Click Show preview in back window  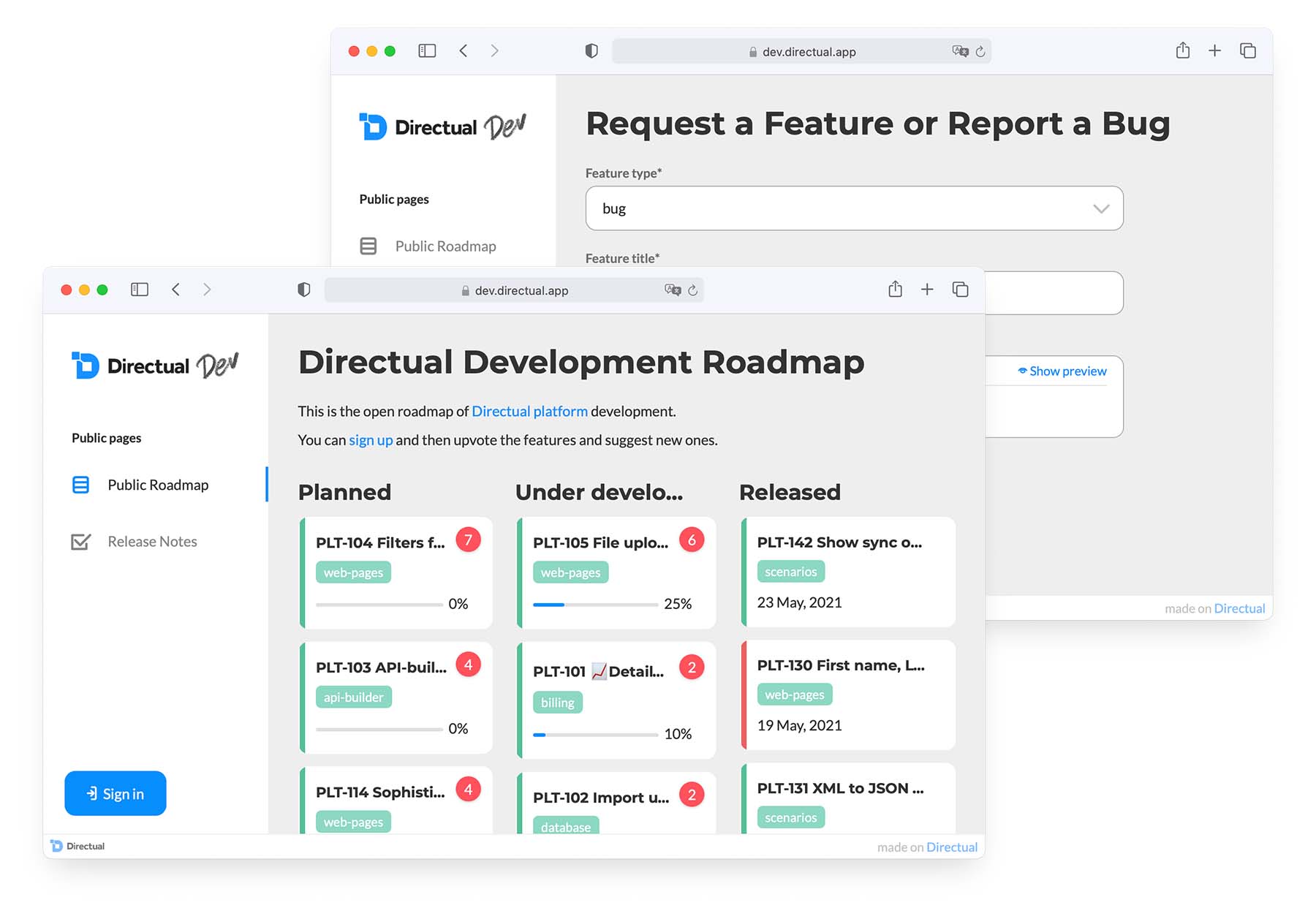(1062, 371)
